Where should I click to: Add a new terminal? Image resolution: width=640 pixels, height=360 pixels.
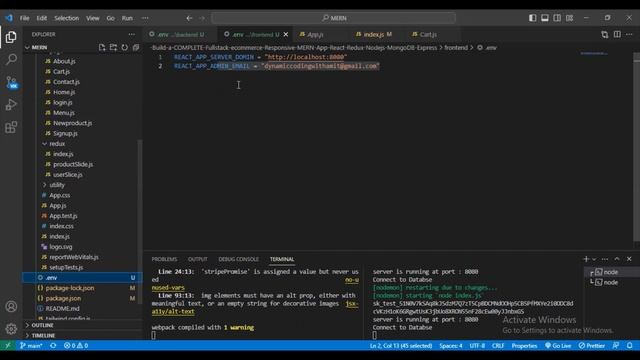pos(586,259)
